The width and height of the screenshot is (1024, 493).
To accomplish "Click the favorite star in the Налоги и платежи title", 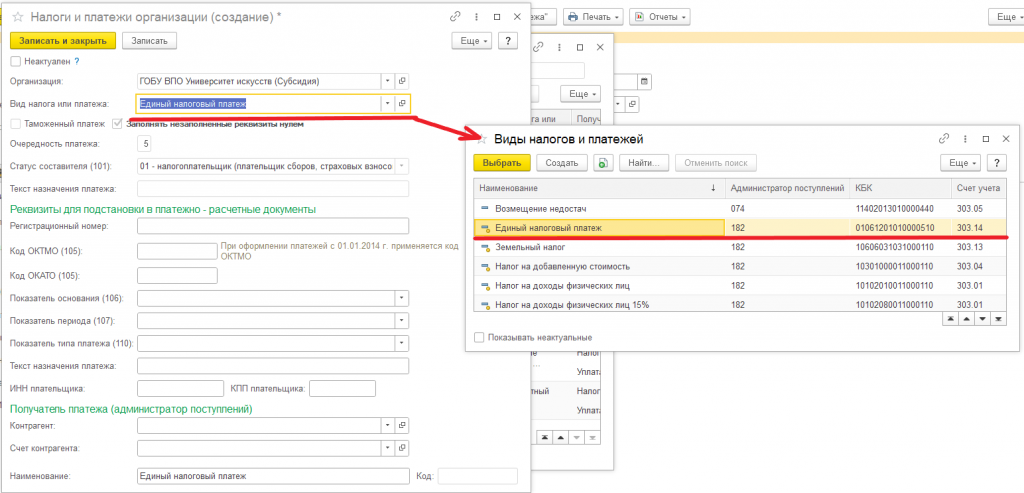I will (x=18, y=18).
